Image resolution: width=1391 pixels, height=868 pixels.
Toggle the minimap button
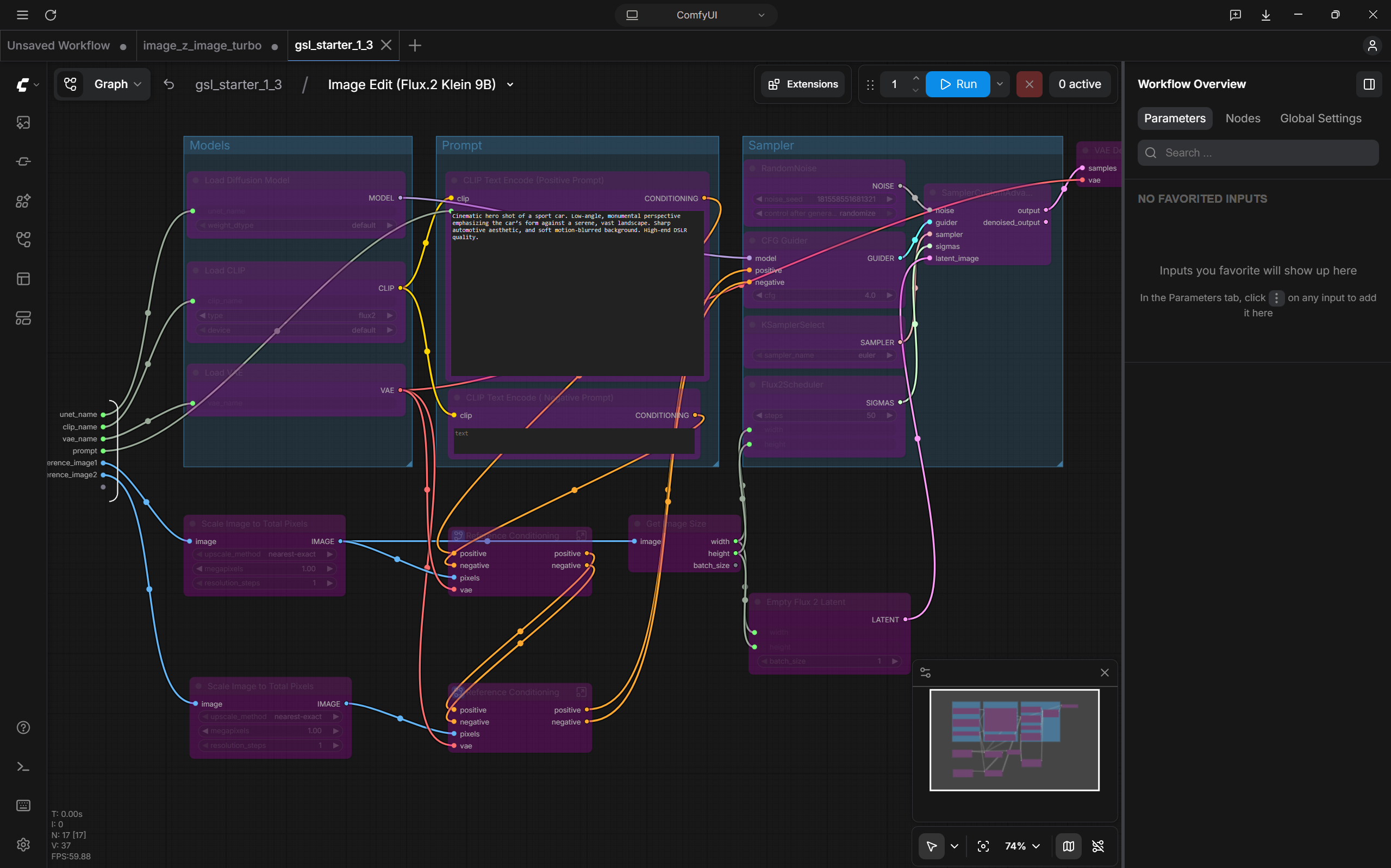[1068, 846]
